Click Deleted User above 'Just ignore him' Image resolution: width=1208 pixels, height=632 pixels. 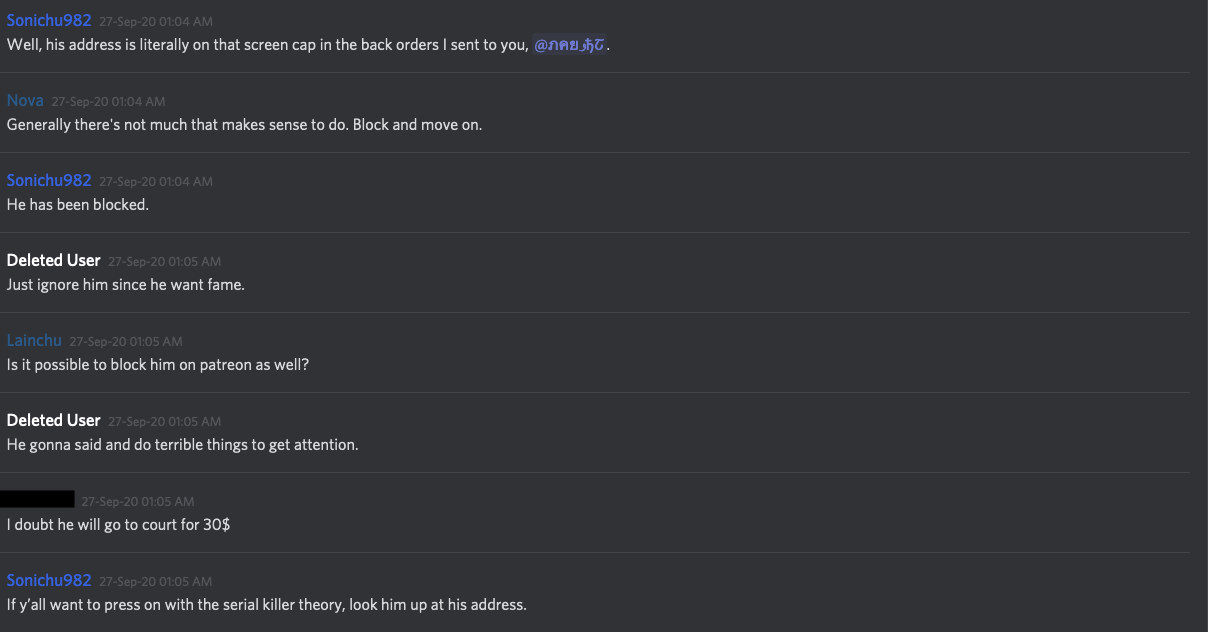click(54, 260)
